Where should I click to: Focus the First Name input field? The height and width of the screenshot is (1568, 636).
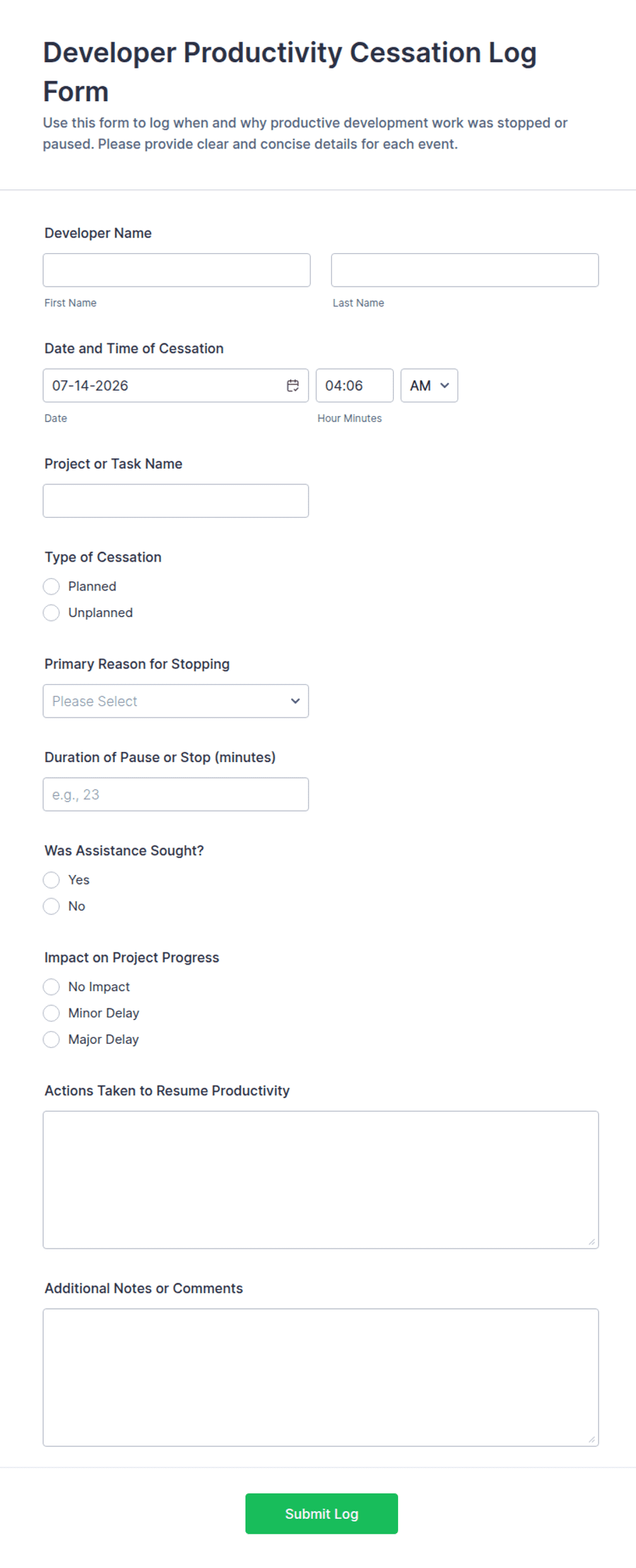pos(176,270)
